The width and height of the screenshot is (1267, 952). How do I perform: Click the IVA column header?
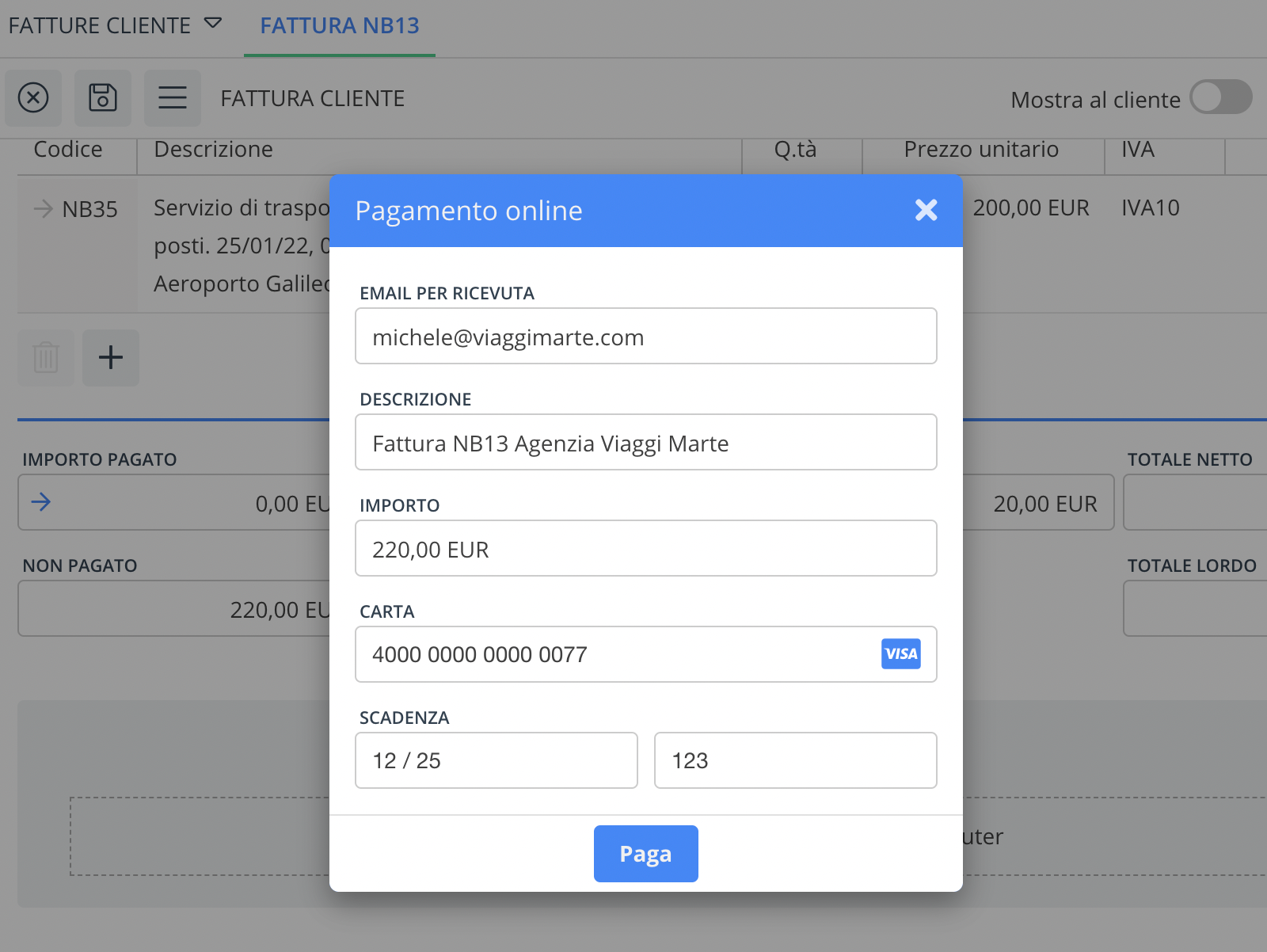pyautogui.click(x=1138, y=149)
